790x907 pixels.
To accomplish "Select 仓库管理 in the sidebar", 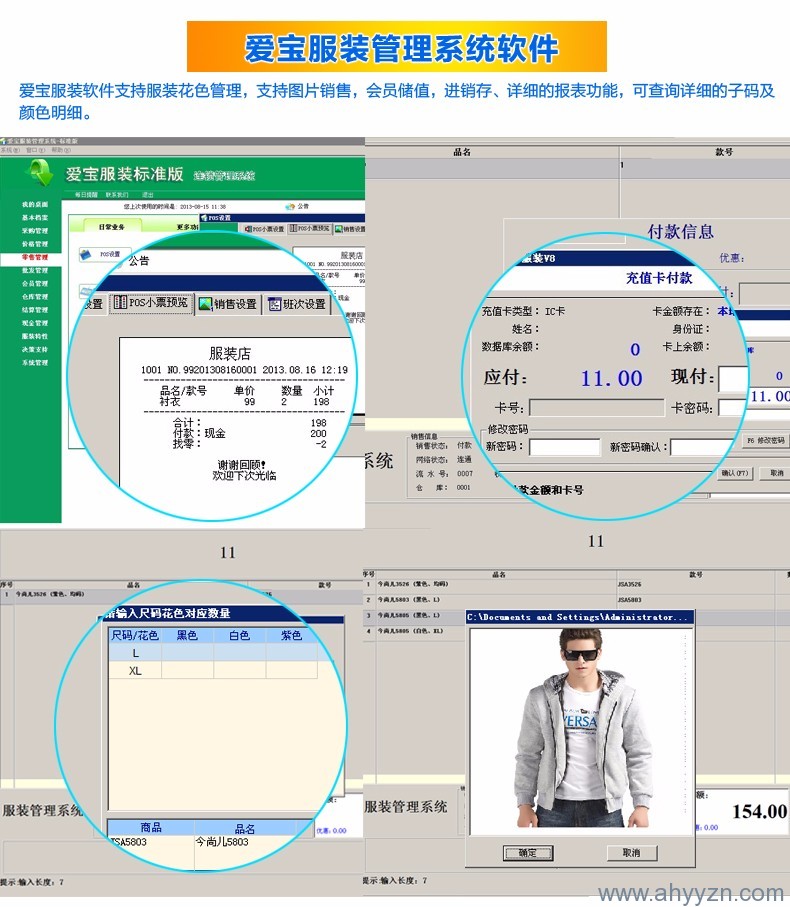I will pyautogui.click(x=34, y=296).
